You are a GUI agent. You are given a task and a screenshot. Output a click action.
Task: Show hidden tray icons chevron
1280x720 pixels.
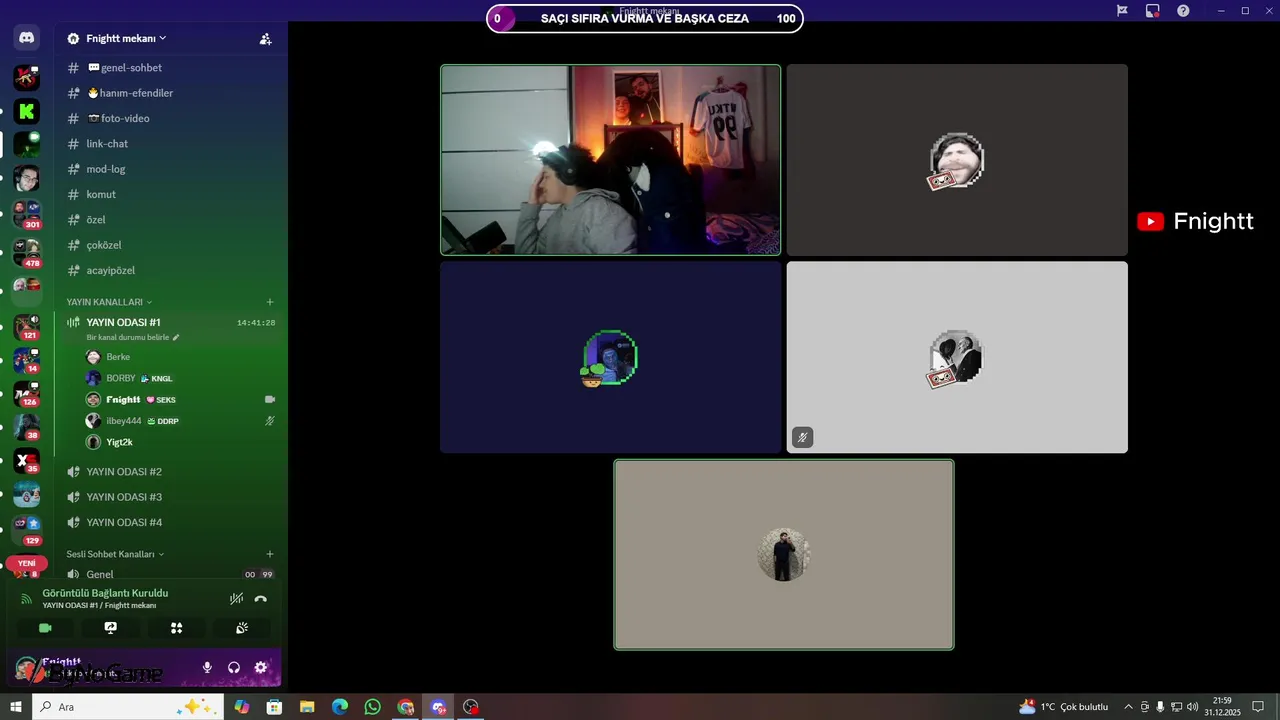[x=1128, y=707]
